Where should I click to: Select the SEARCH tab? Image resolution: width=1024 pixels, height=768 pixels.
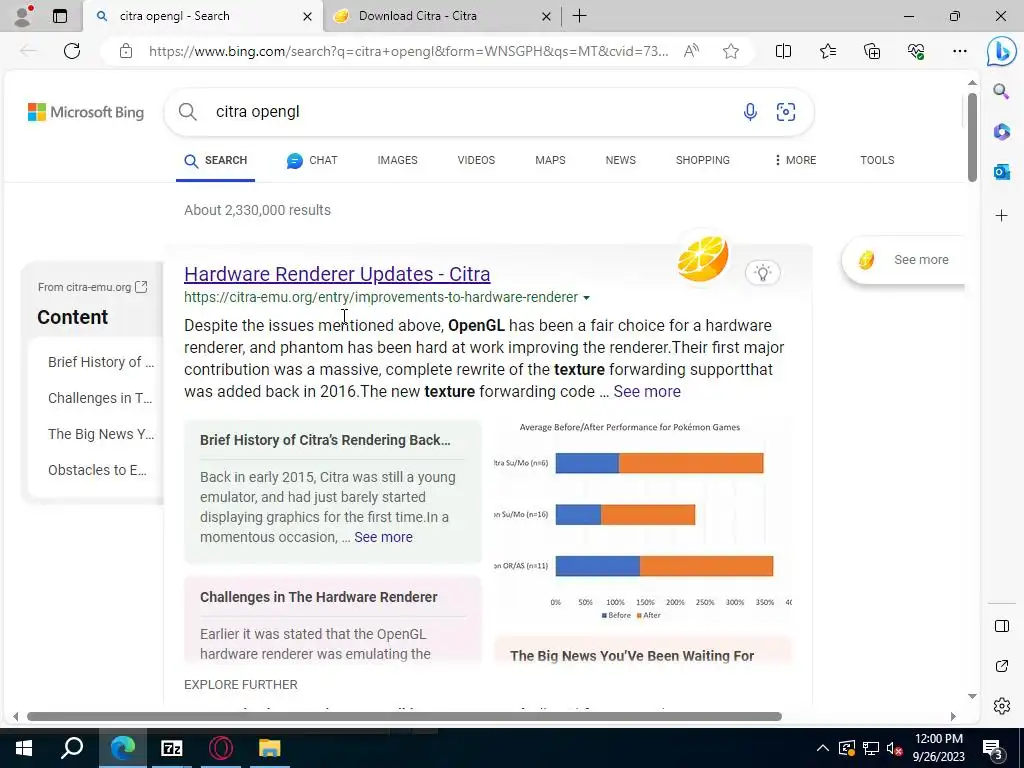click(x=216, y=160)
